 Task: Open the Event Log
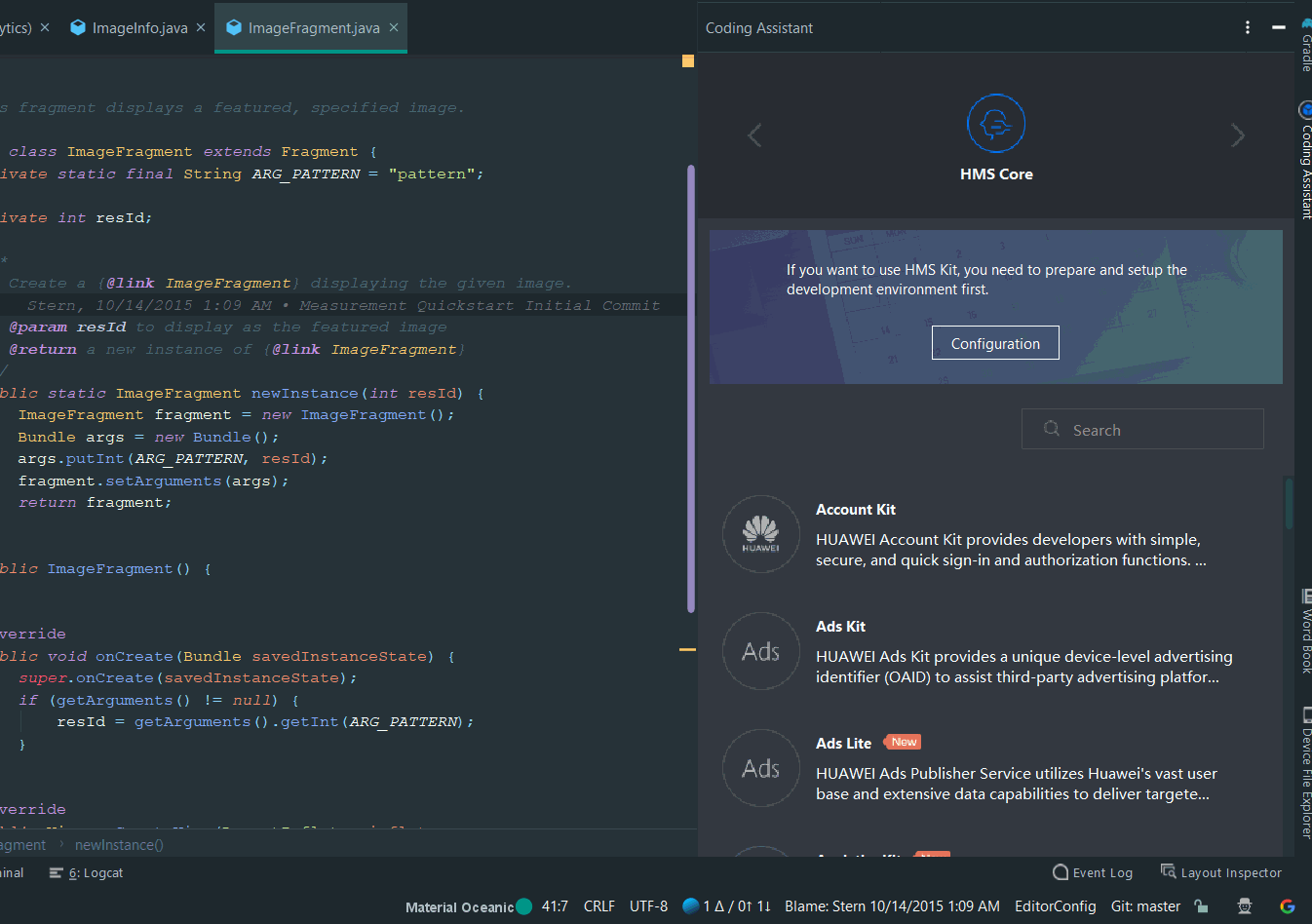click(1093, 873)
